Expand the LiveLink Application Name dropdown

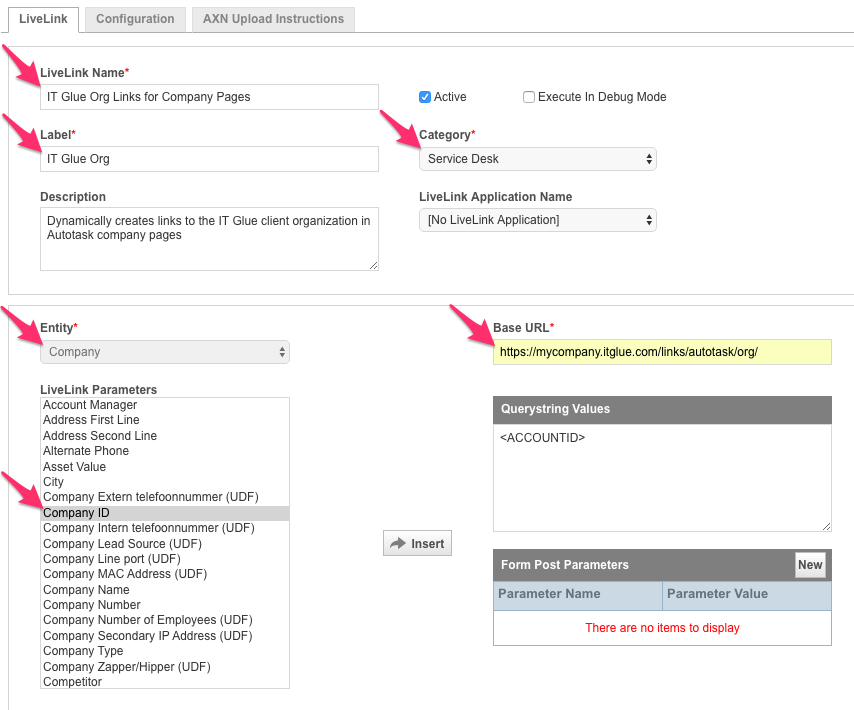[x=537, y=220]
